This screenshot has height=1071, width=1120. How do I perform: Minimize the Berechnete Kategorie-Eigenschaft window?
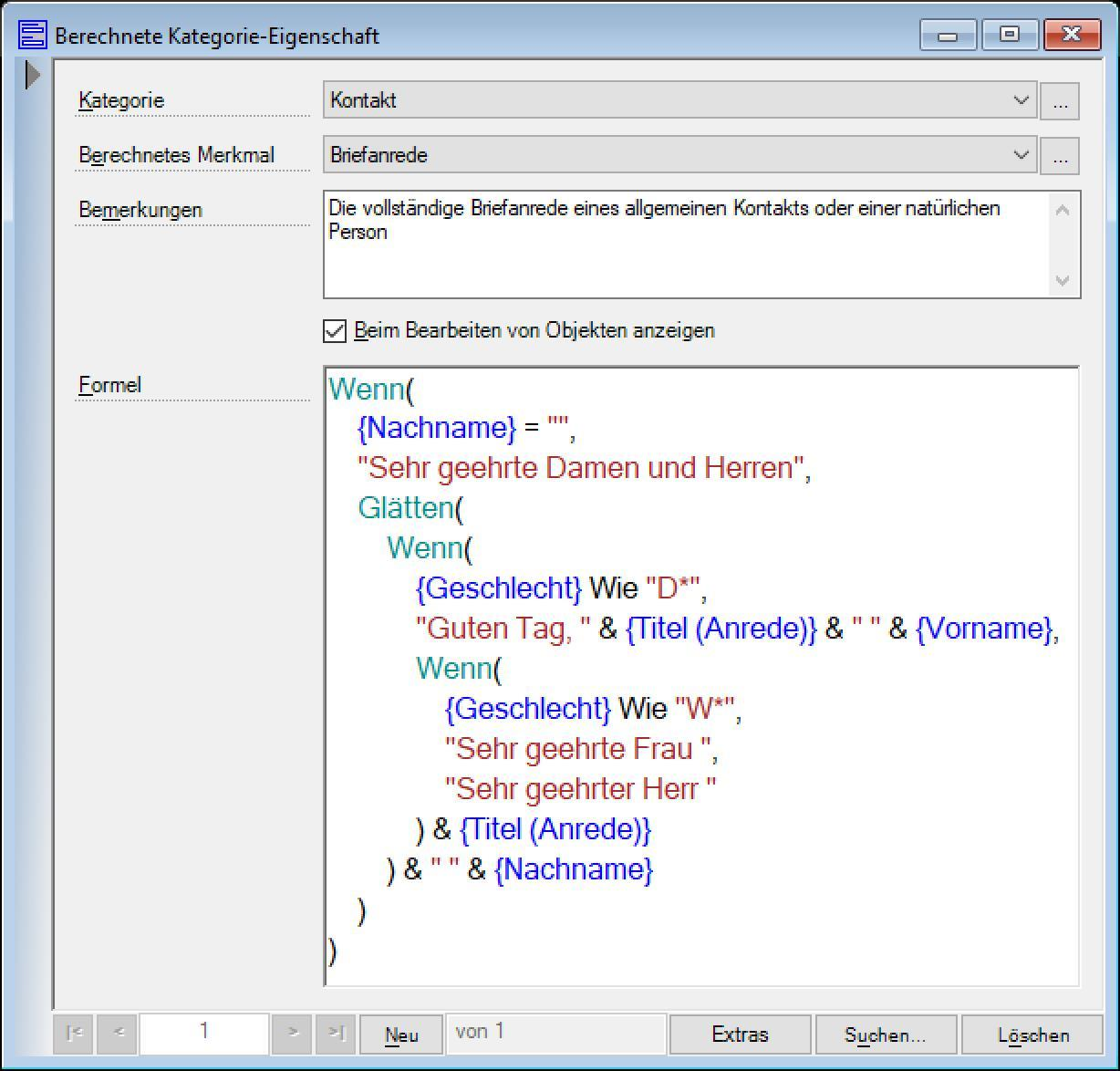(x=948, y=36)
